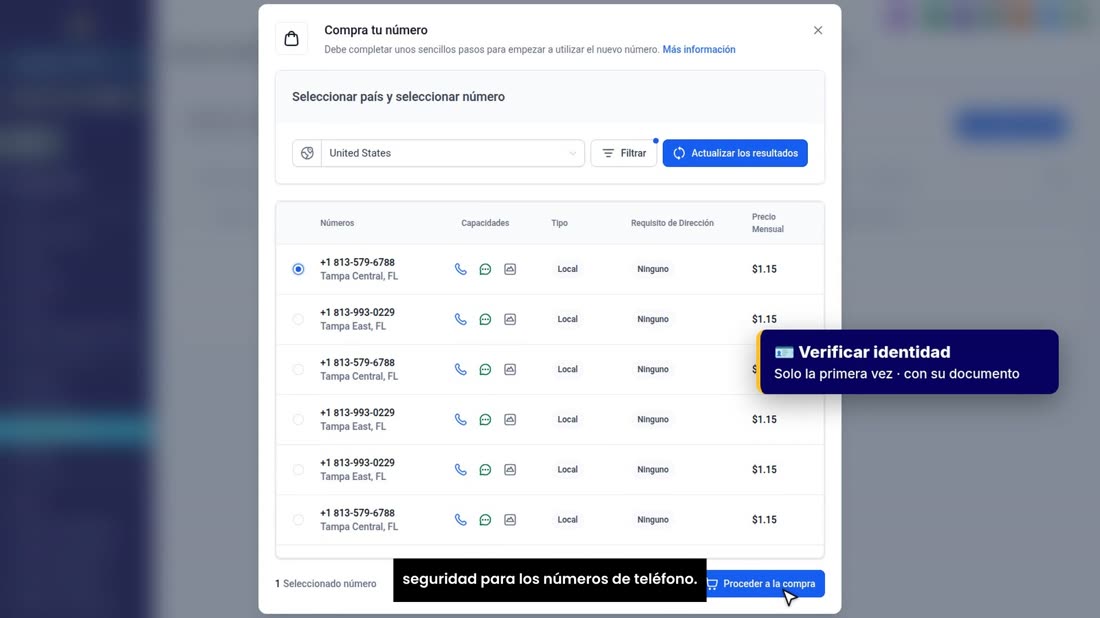Click the shopping bag icon beside Compra tu número
The height and width of the screenshot is (618, 1100).
(x=291, y=39)
